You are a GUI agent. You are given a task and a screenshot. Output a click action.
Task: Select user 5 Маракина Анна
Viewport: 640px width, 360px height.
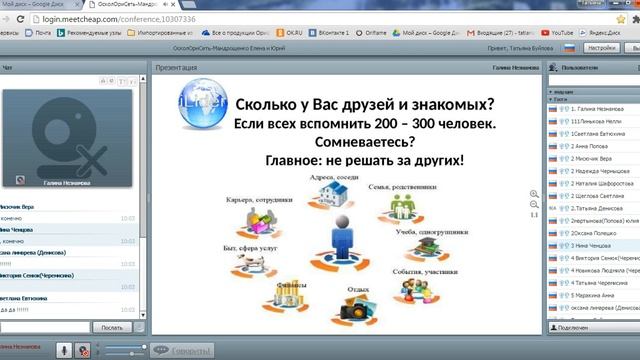click(x=594, y=296)
